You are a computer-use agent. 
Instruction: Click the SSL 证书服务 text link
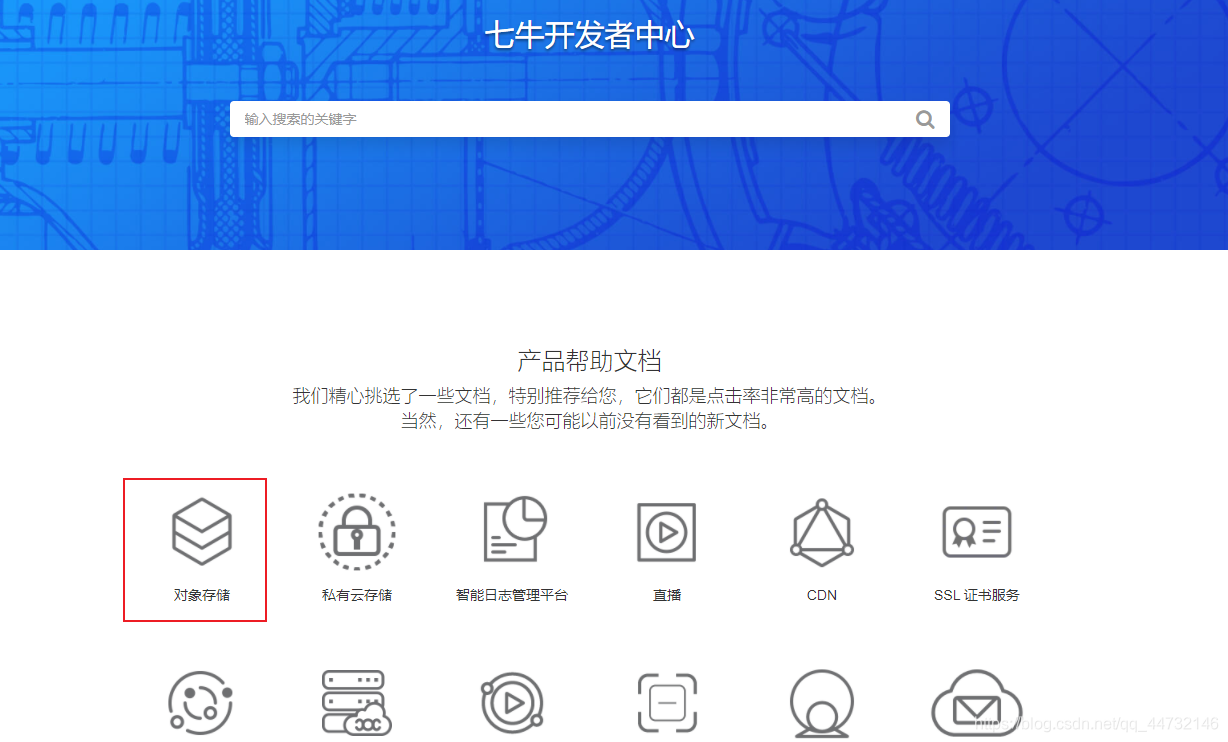[x=977, y=595]
